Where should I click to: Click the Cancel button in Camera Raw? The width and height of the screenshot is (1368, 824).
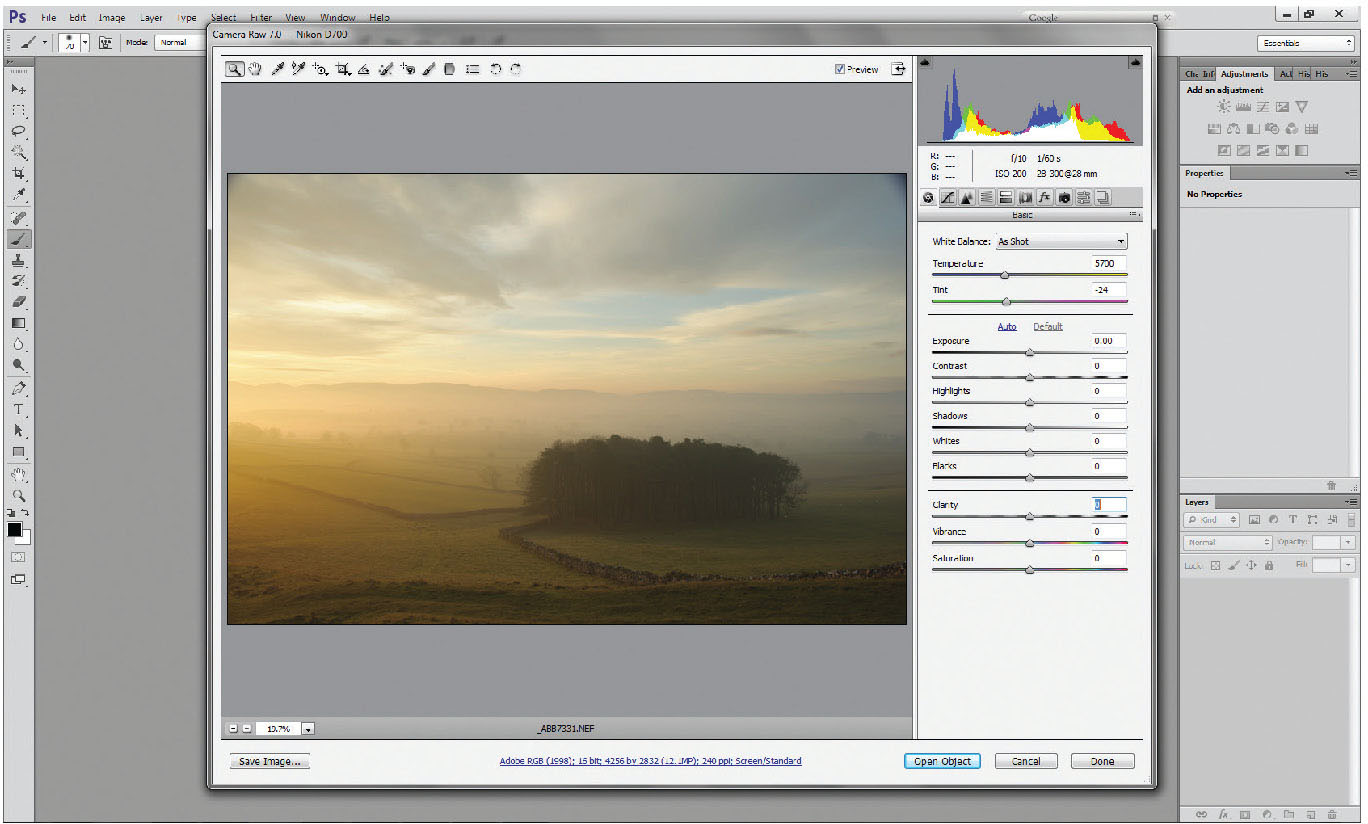pyautogui.click(x=1026, y=761)
